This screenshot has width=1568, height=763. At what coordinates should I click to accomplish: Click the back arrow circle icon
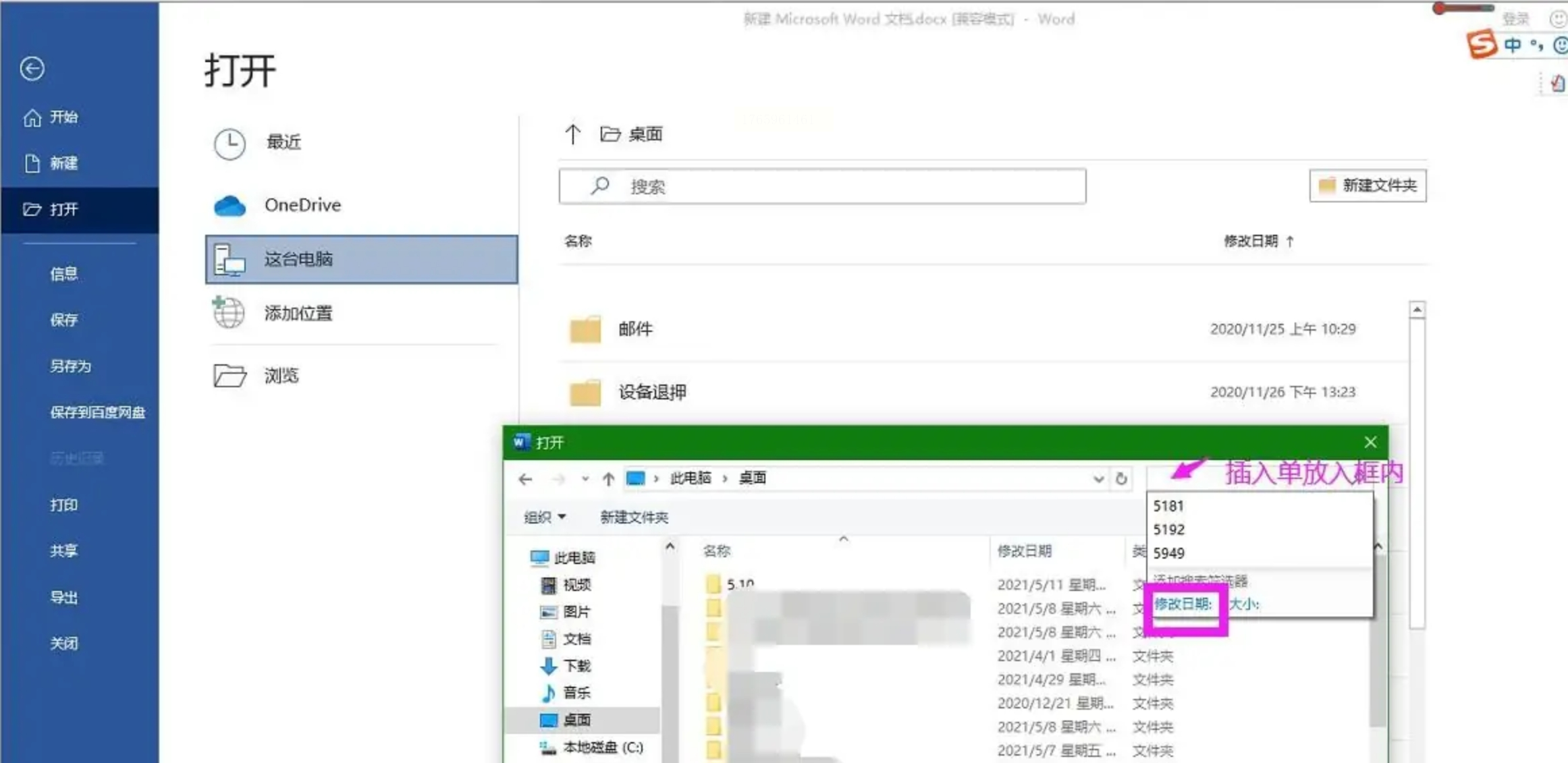click(x=32, y=68)
